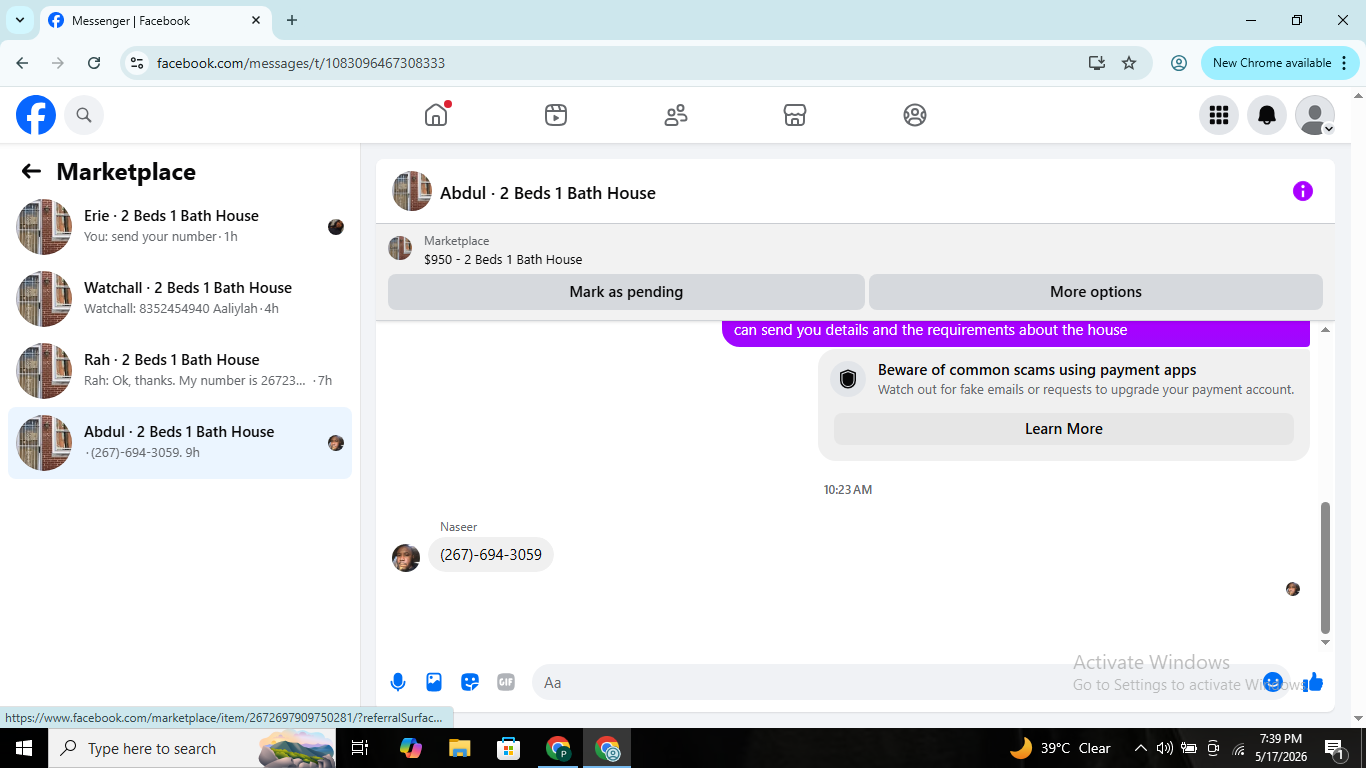Screen dimensions: 1366x768
Task: Click the browser back button
Action: tap(22, 63)
